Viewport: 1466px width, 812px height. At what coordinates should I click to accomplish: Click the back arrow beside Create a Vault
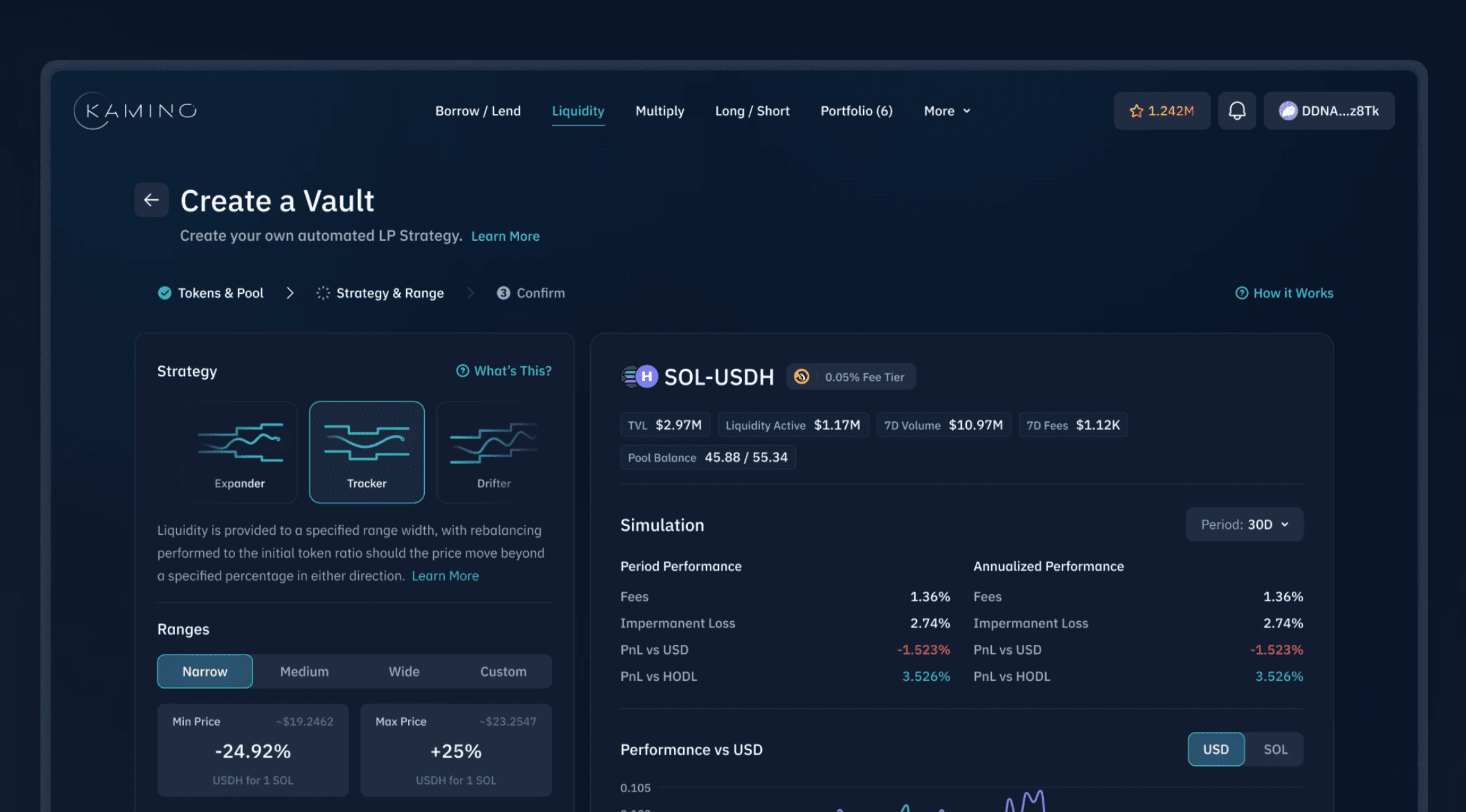(151, 200)
